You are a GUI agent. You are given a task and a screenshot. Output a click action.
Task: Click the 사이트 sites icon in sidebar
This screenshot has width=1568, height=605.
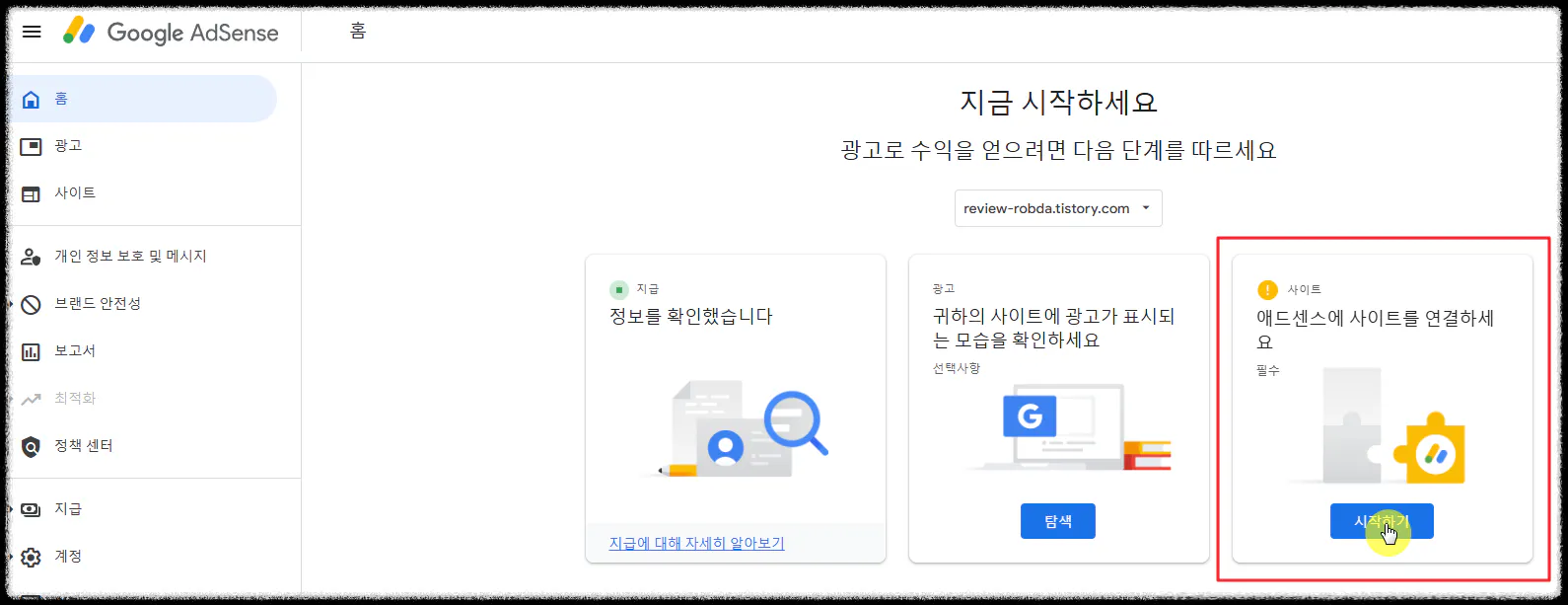pyautogui.click(x=32, y=193)
